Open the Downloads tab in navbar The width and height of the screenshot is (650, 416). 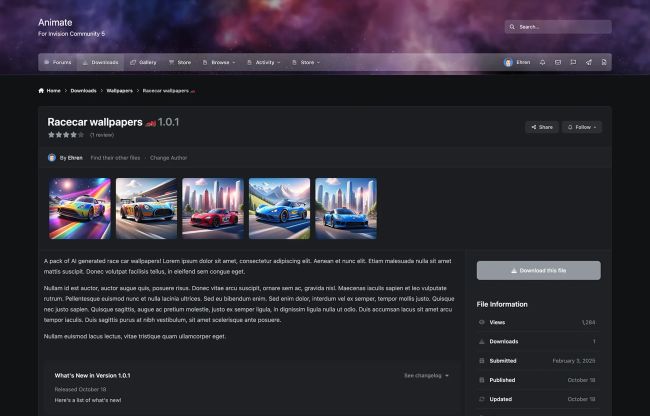point(100,62)
